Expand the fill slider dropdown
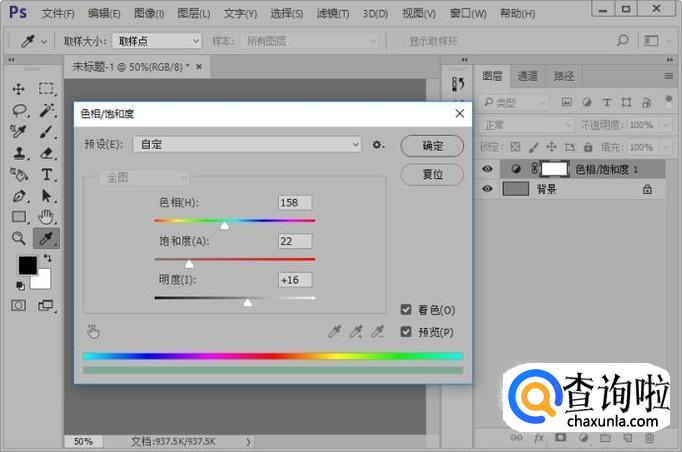Screen dimensions: 682x452 point(666,147)
